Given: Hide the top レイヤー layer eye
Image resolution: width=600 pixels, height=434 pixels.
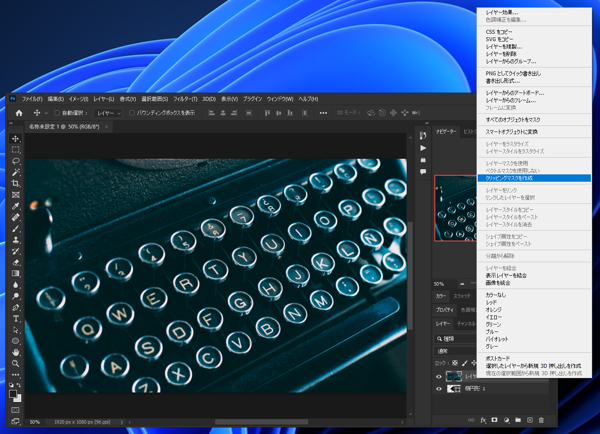Looking at the screenshot, I should click(439, 377).
